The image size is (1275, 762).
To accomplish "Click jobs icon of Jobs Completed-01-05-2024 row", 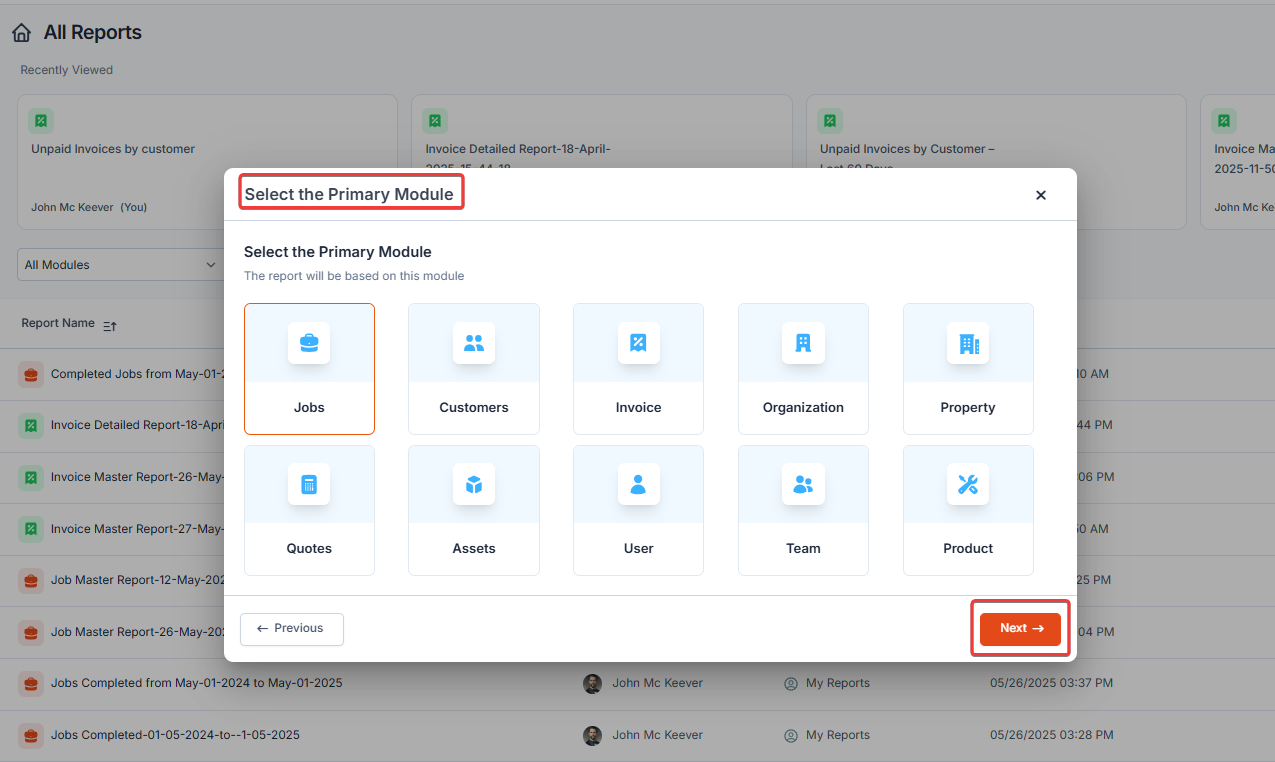I will [31, 735].
